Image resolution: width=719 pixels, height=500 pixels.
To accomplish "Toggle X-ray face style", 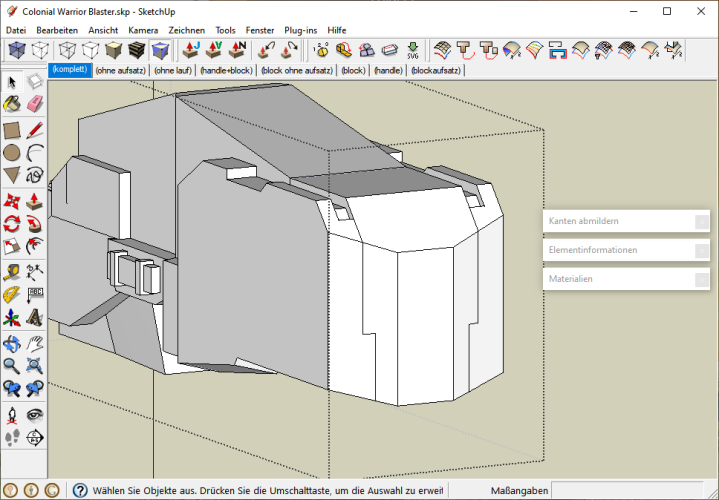I will pyautogui.click(x=18, y=50).
